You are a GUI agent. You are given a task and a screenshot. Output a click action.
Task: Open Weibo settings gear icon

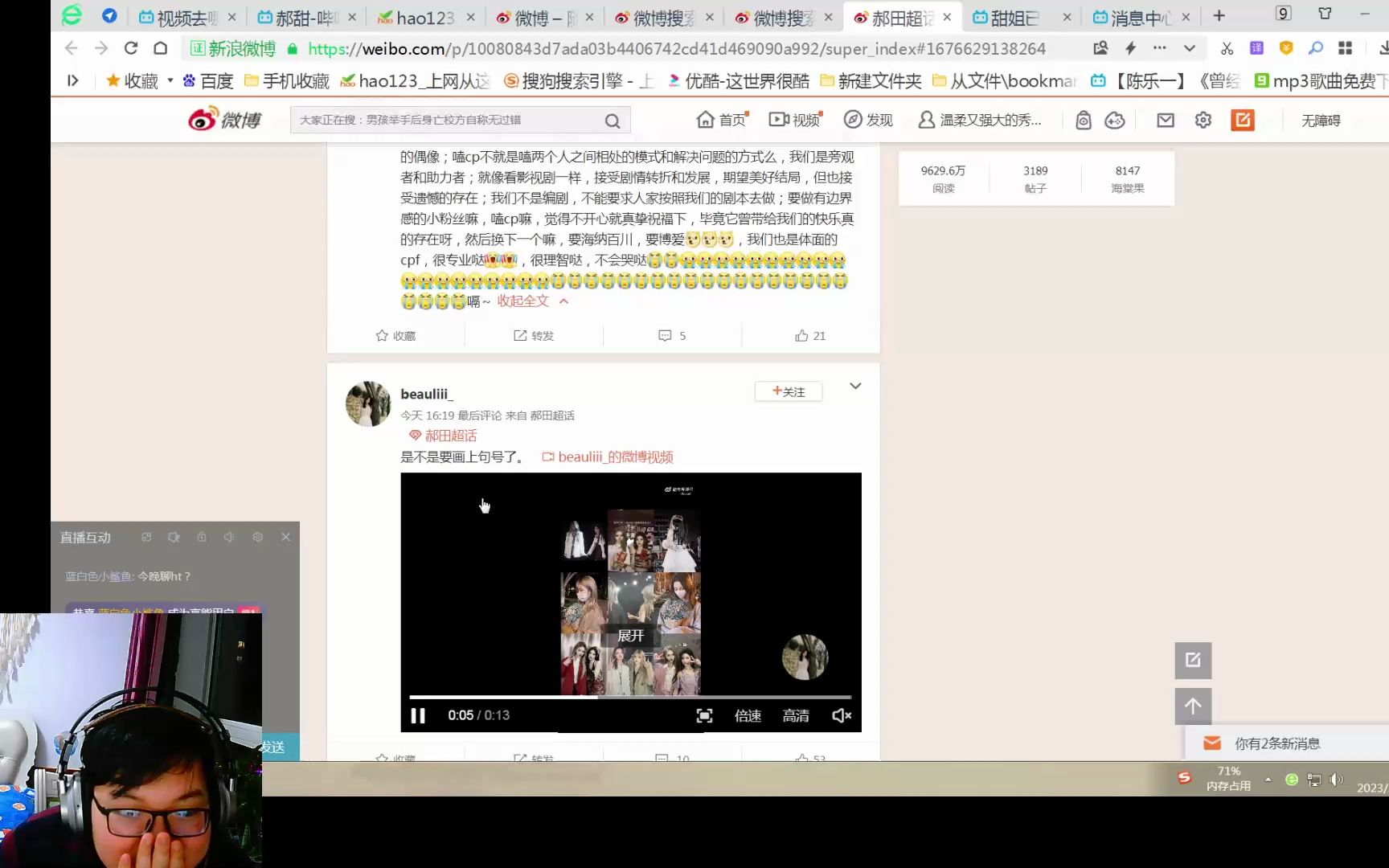[x=1203, y=121]
